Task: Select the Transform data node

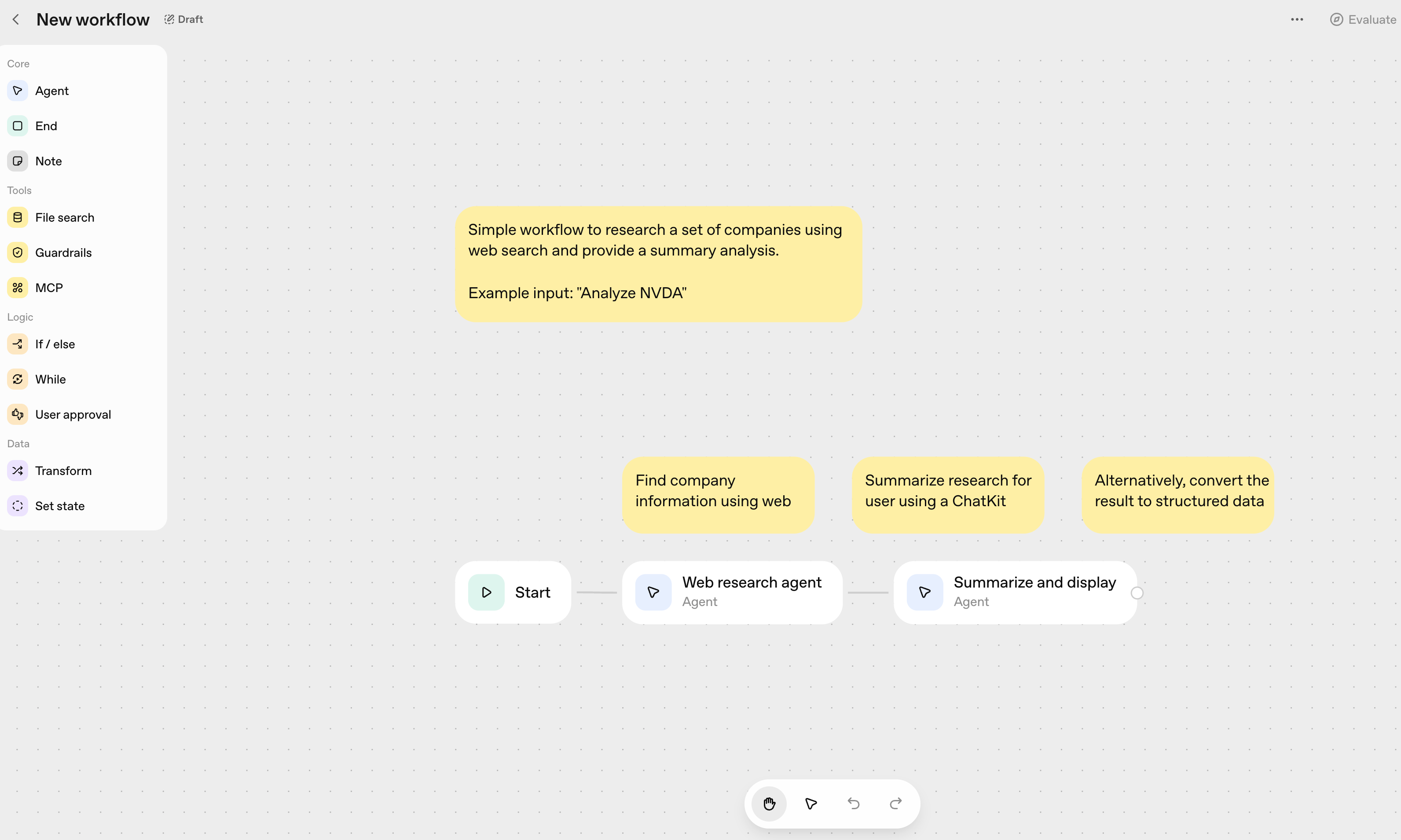Action: (x=63, y=471)
